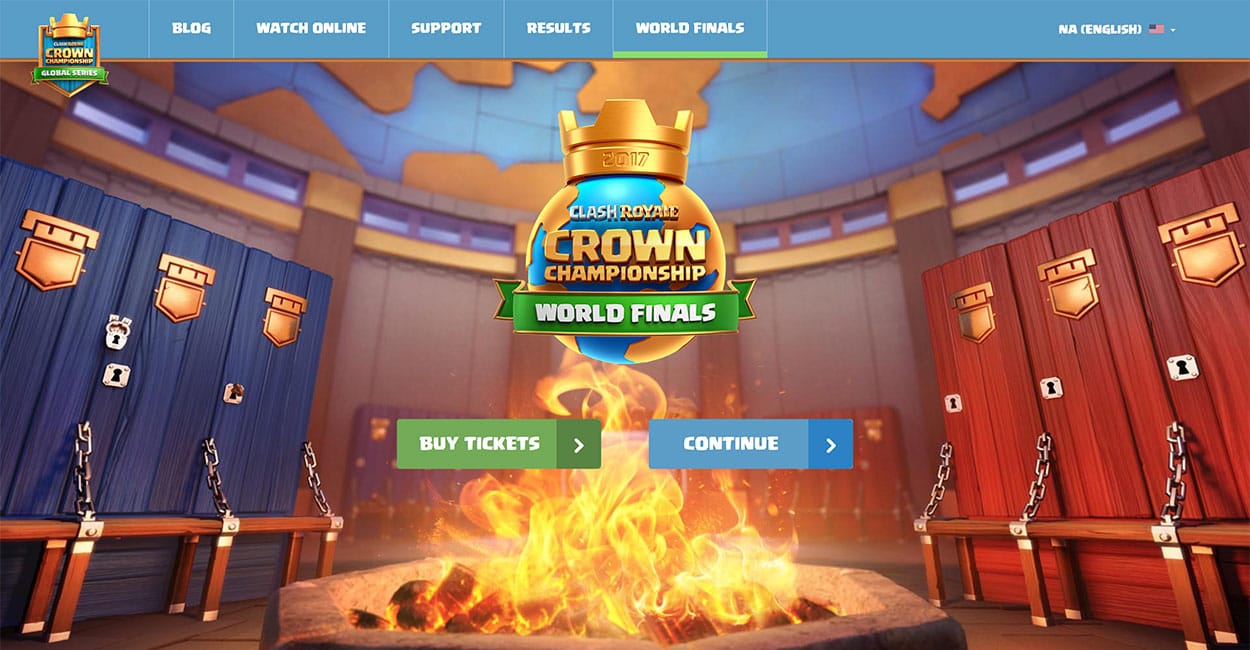Switch to the World Finals tab
Screen dimensions: 1250x650
click(x=690, y=28)
